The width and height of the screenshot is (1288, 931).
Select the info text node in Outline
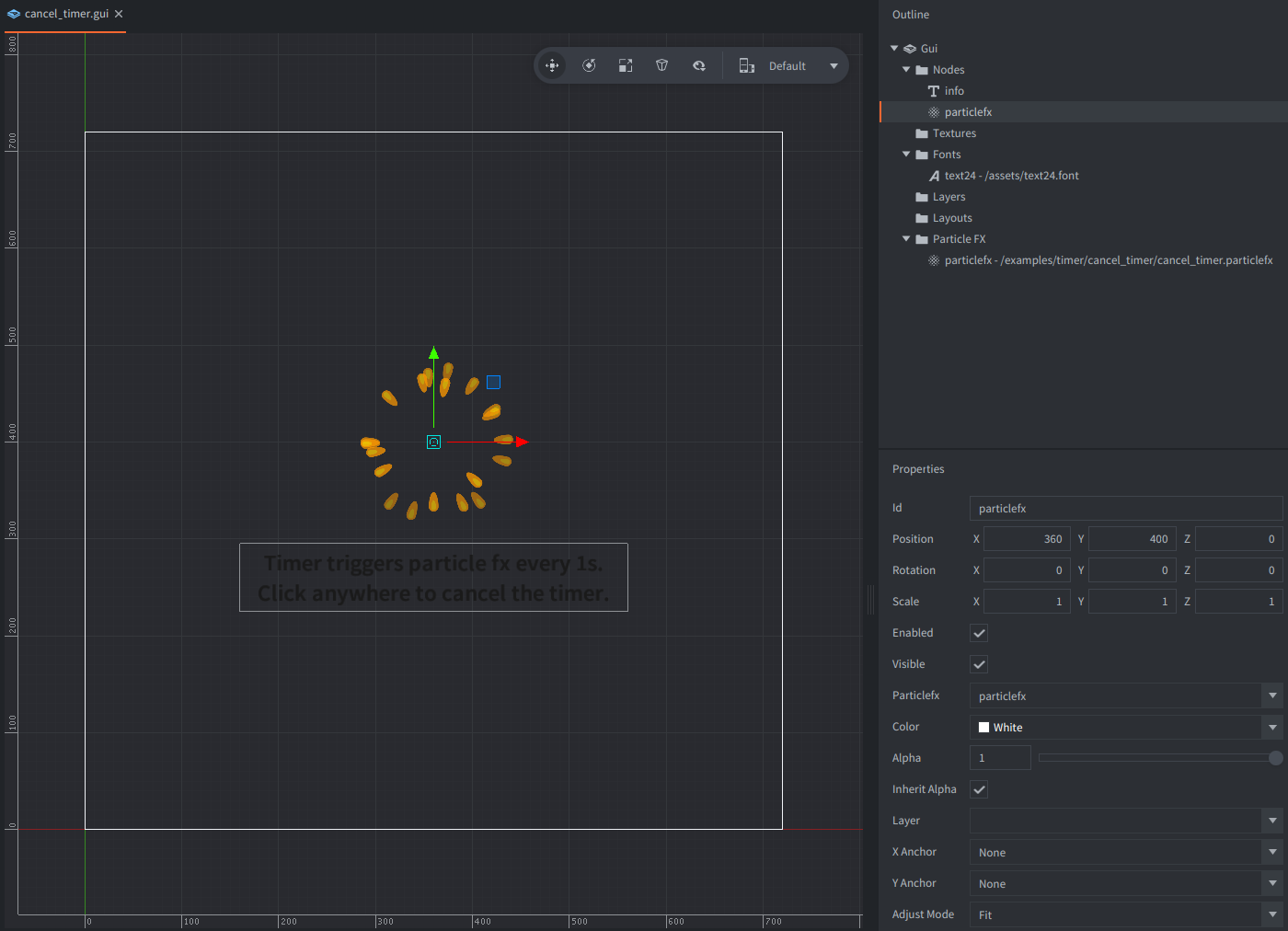[954, 91]
